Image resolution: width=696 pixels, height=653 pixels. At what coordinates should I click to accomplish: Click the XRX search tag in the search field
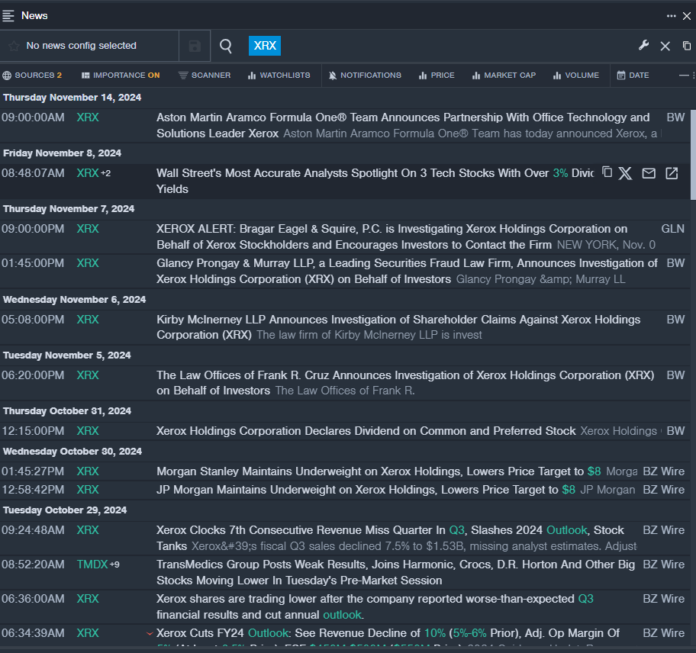coord(264,46)
